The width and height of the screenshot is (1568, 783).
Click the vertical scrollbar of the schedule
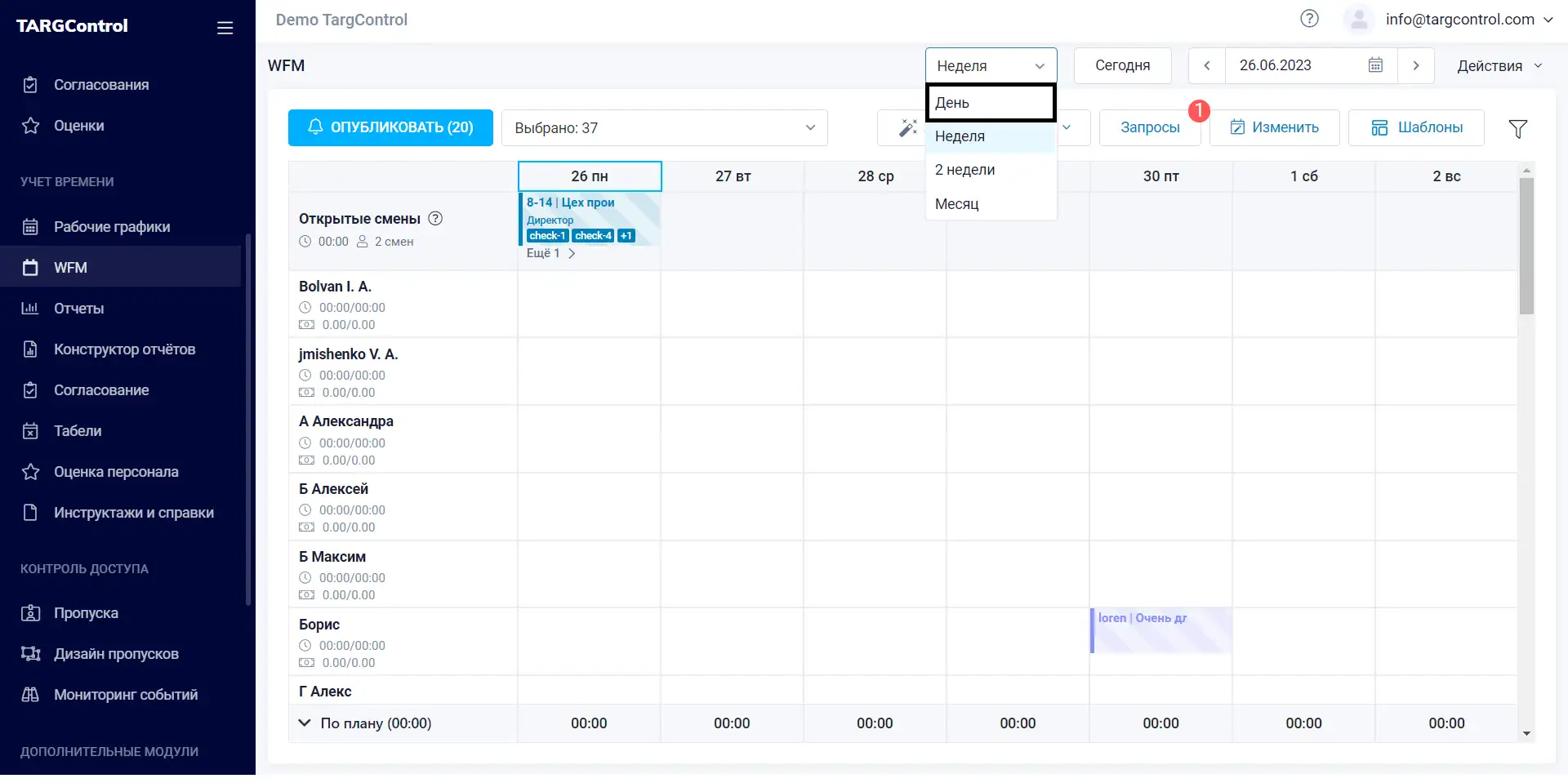pos(1526,245)
